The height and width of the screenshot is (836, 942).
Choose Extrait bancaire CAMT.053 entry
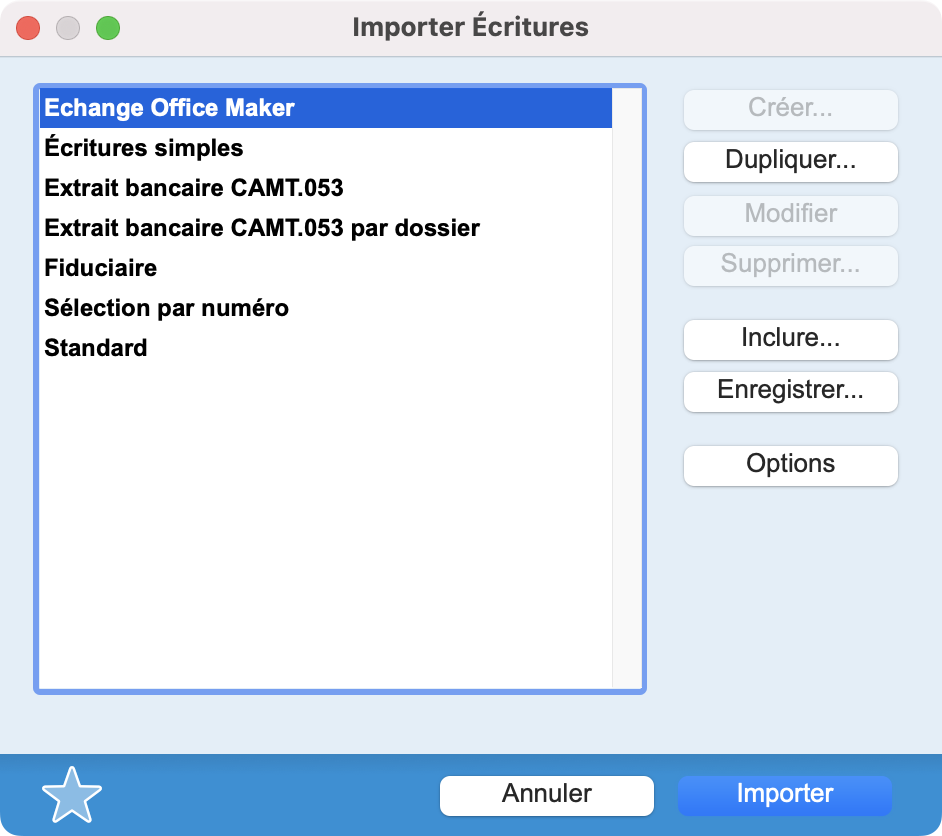pyautogui.click(x=326, y=188)
